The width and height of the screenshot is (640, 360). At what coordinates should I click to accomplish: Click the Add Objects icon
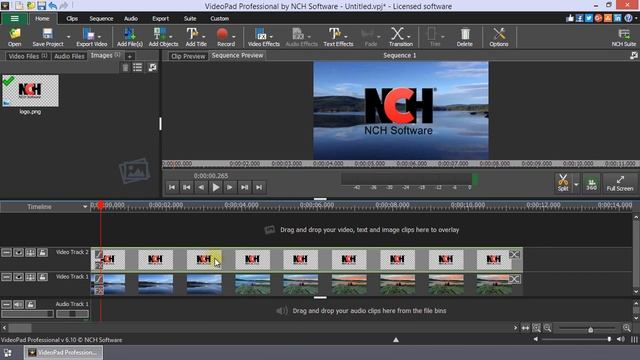[163, 37]
